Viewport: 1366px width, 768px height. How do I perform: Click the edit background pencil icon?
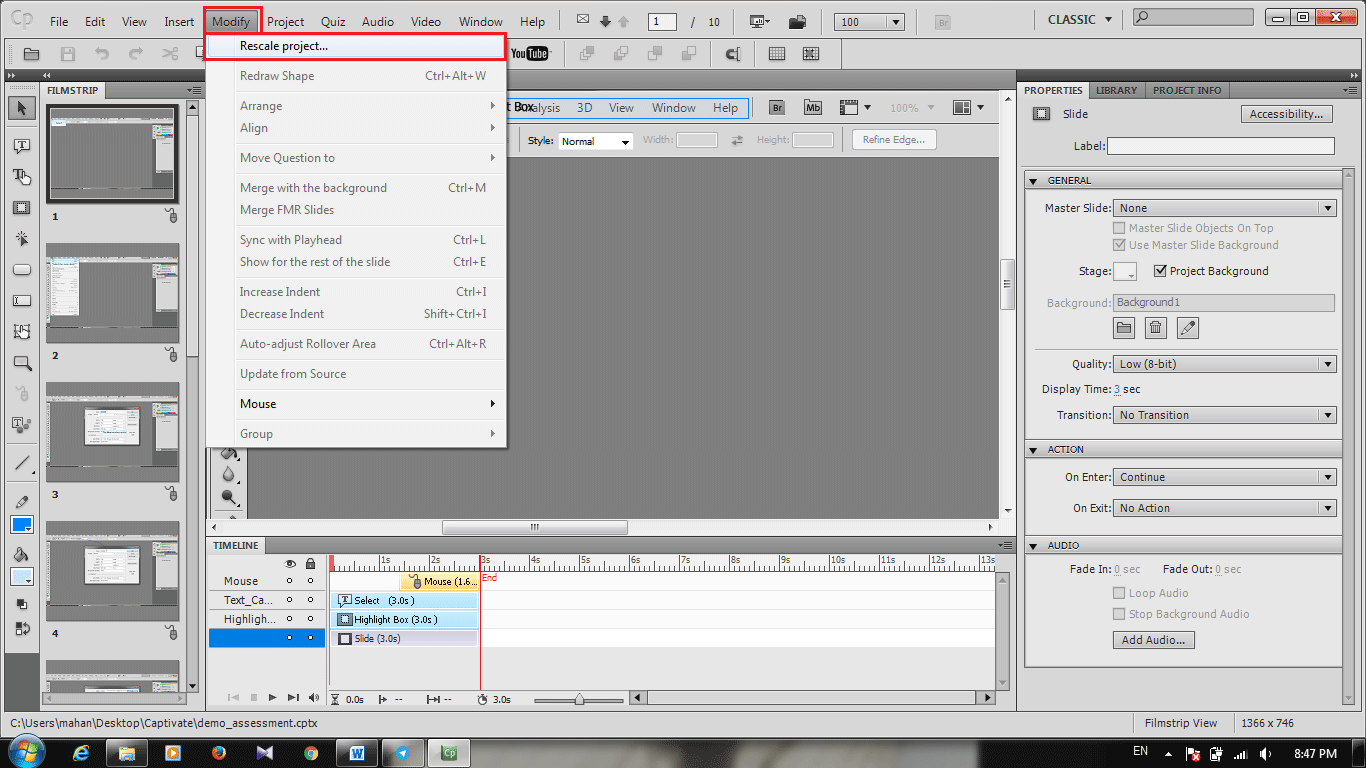[x=1187, y=327]
